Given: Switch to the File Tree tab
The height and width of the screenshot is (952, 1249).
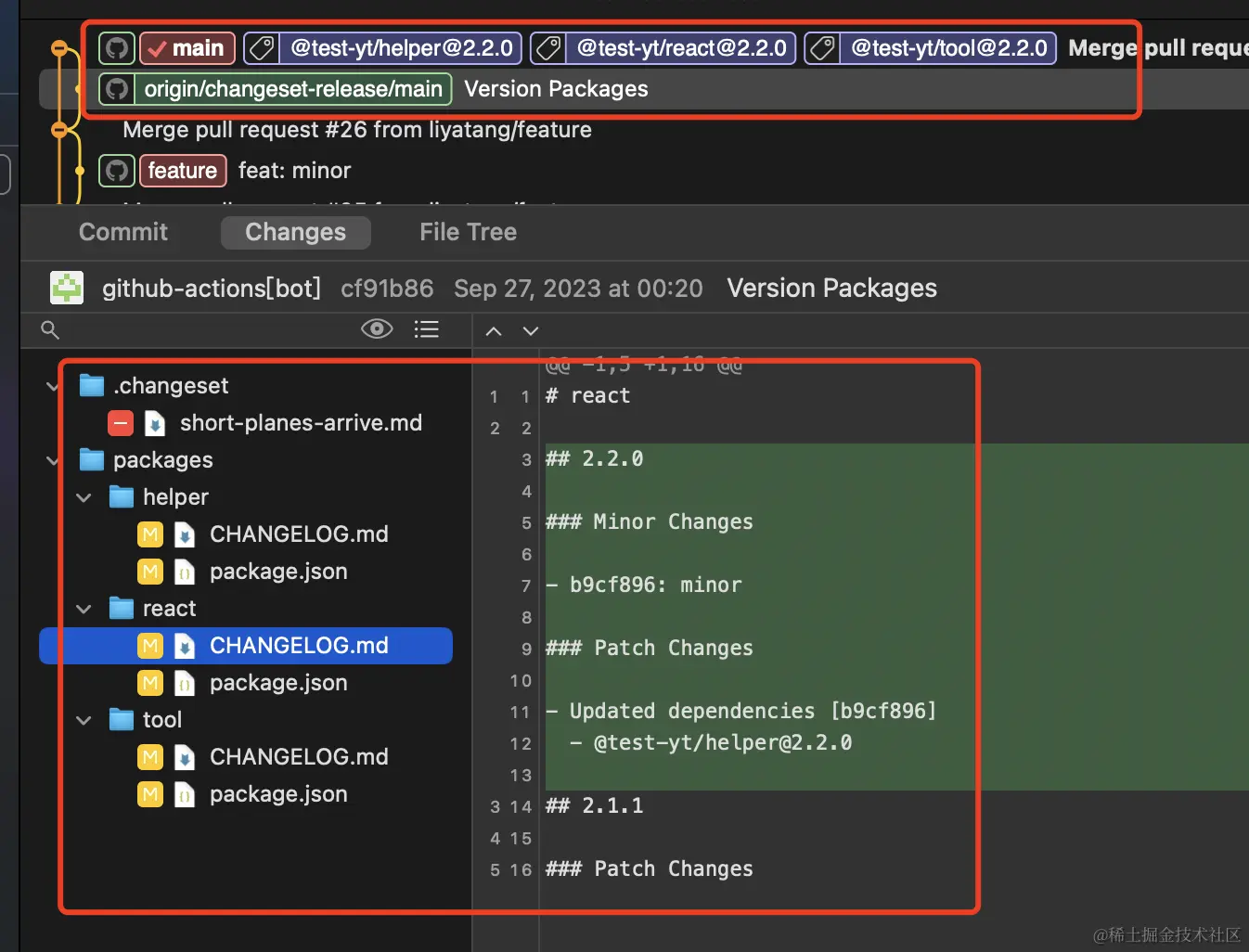Looking at the screenshot, I should [x=468, y=232].
